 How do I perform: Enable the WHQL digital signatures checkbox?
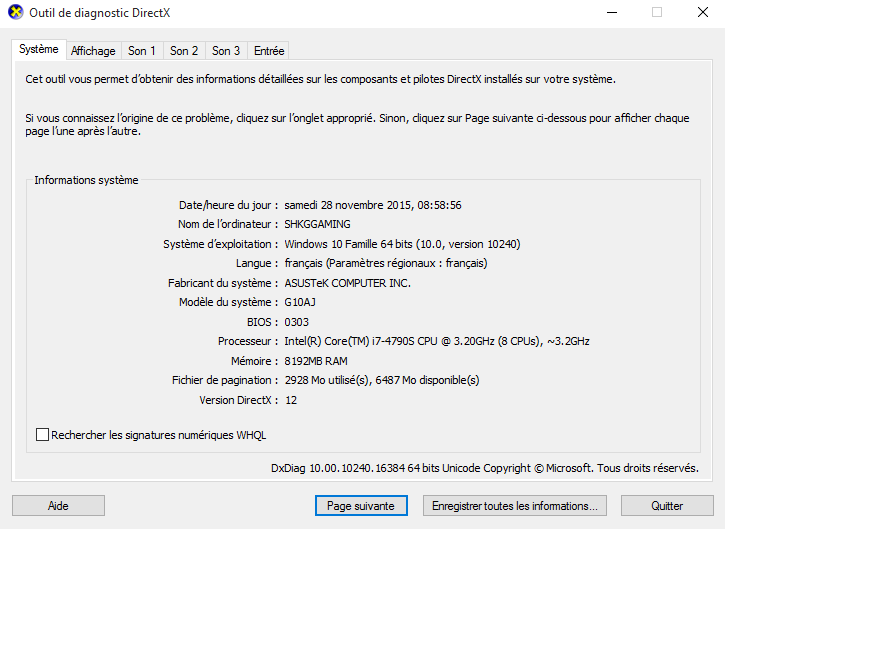tap(42, 435)
